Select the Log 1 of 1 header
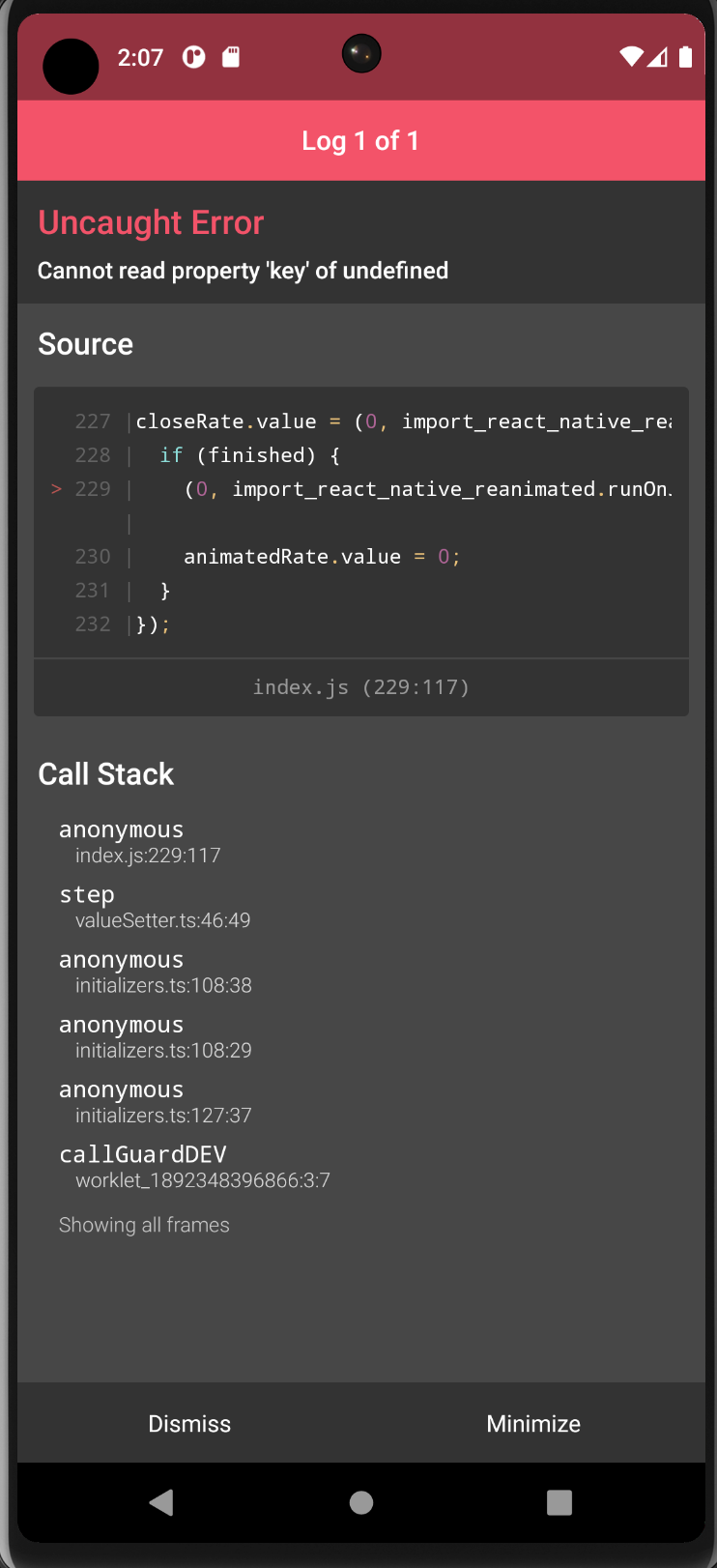The width and height of the screenshot is (717, 1568). coord(358,140)
